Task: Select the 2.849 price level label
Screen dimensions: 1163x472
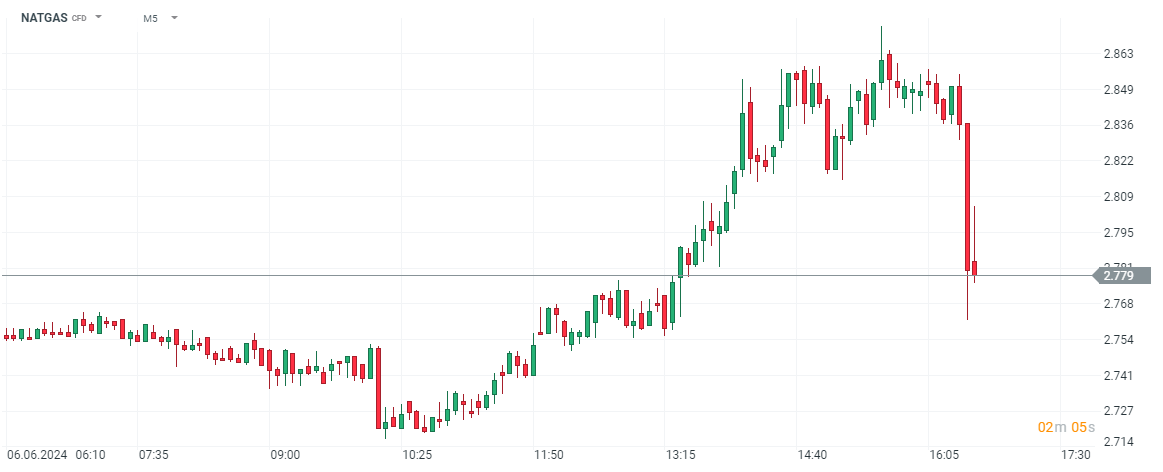Action: 1120,90
